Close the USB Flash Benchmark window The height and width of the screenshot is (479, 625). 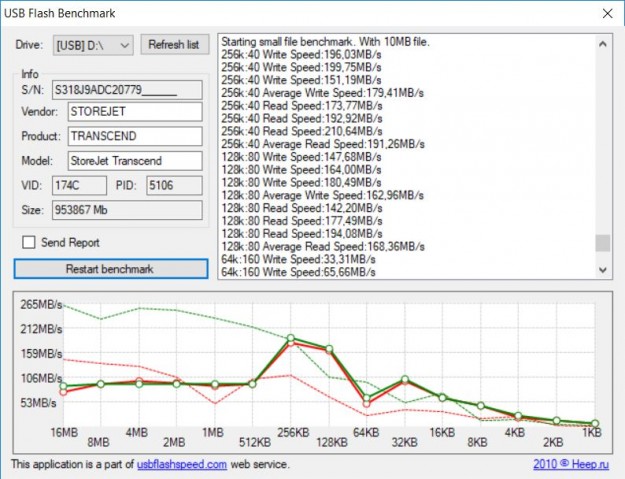click(x=604, y=14)
